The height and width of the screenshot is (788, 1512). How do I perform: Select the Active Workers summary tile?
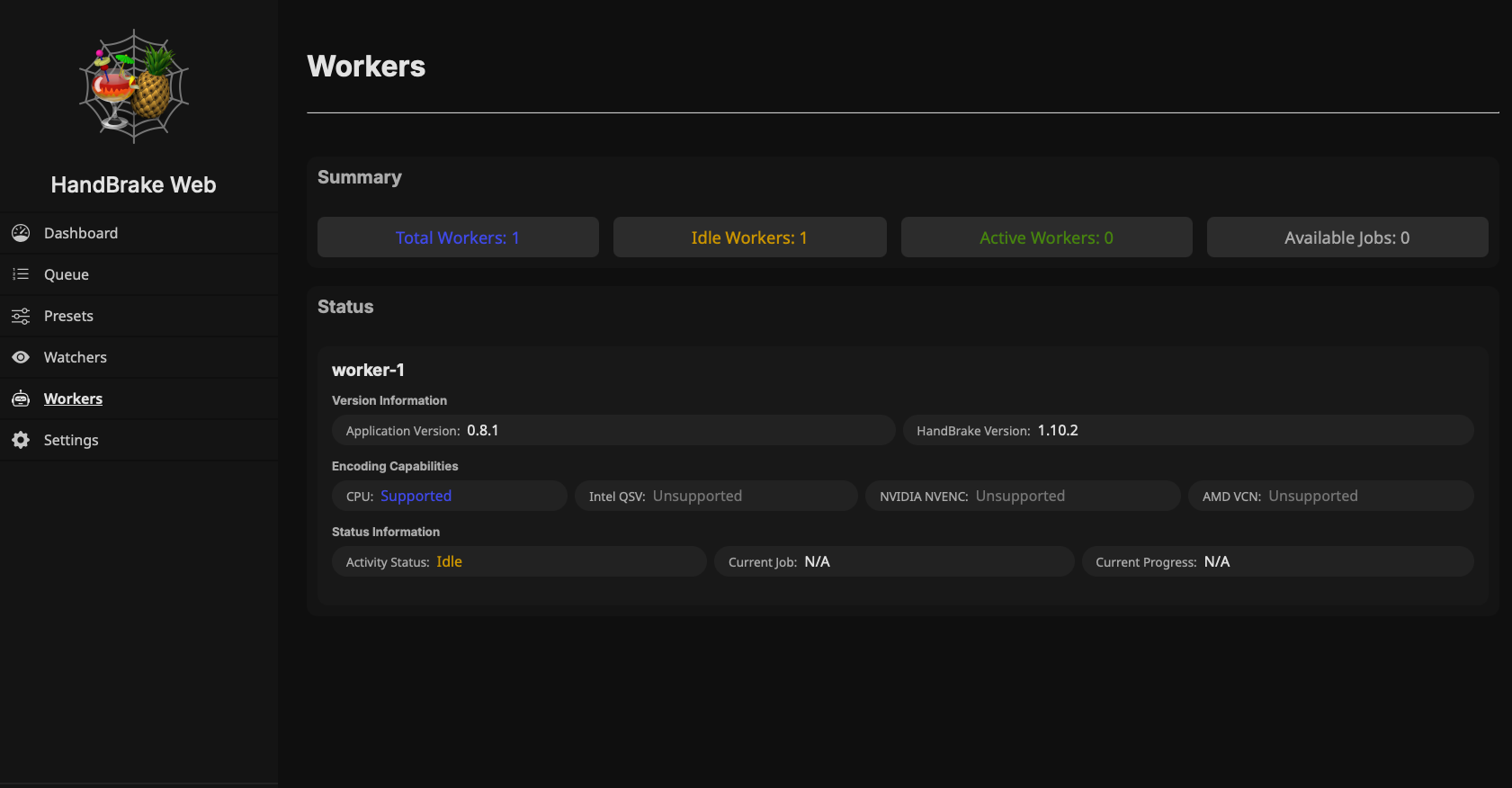click(1046, 237)
